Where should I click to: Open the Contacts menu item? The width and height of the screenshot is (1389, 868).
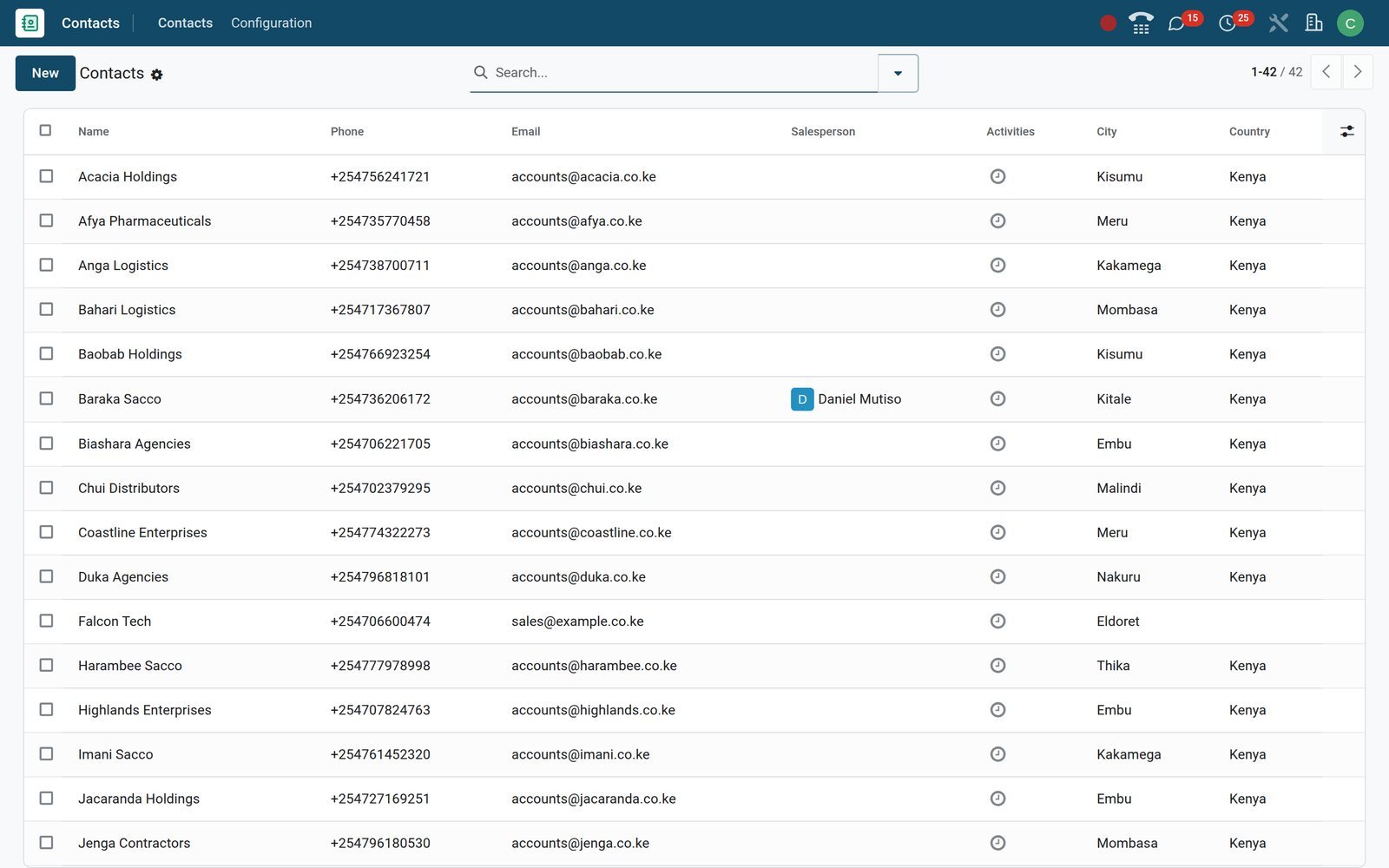pyautogui.click(x=185, y=23)
